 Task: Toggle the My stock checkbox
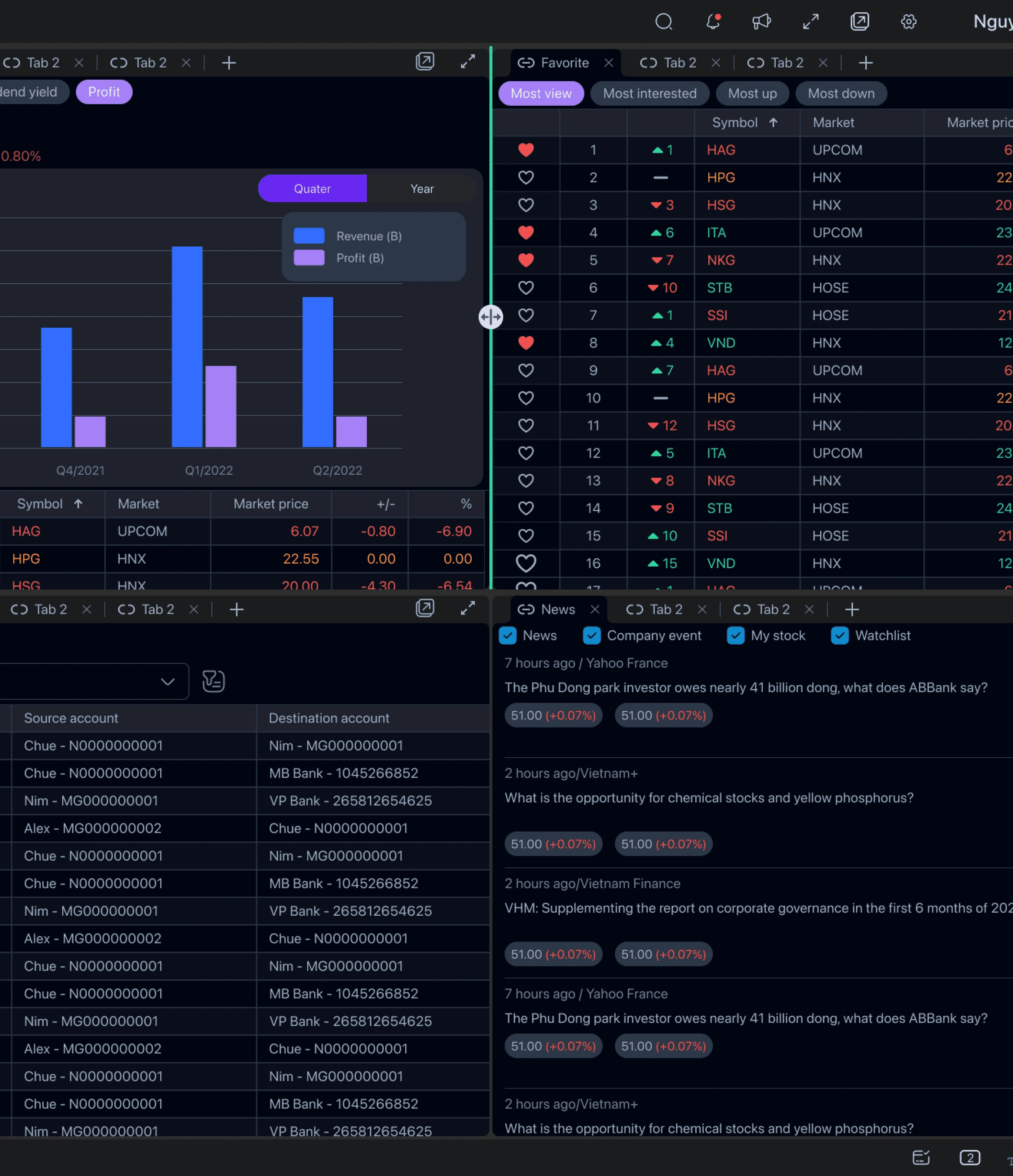coord(735,636)
